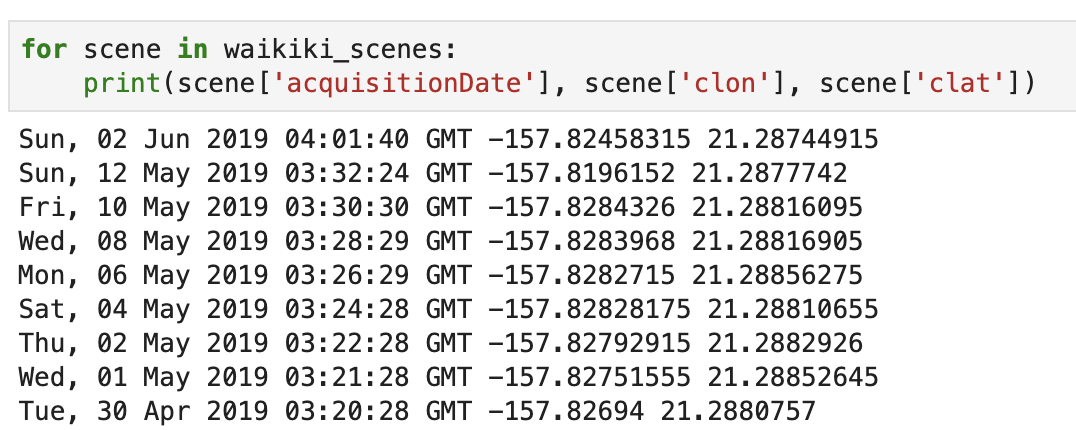Click latitude value 21.2880757
The image size is (1076, 430).
738,411
